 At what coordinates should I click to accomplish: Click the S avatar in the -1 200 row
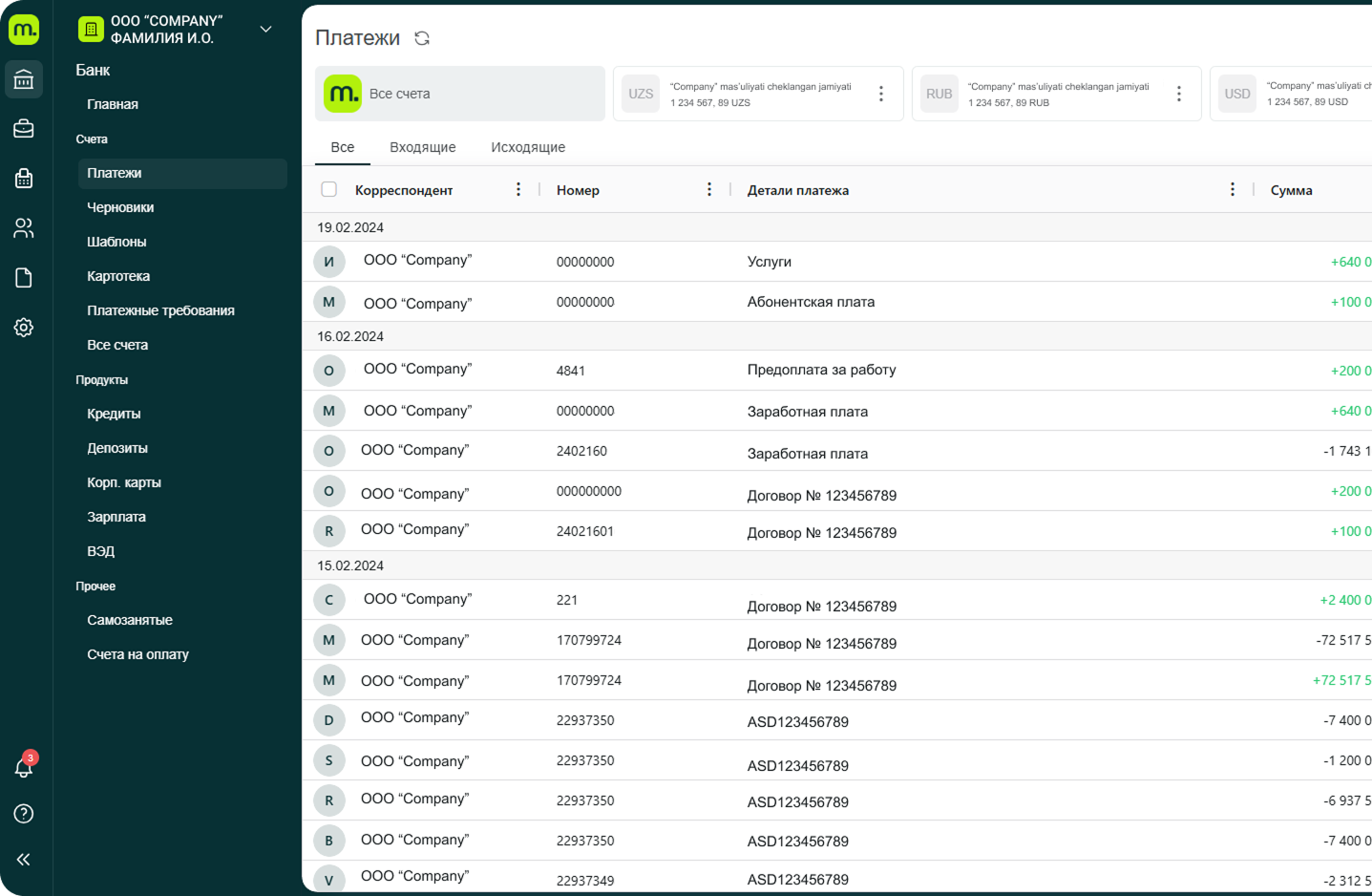click(328, 760)
